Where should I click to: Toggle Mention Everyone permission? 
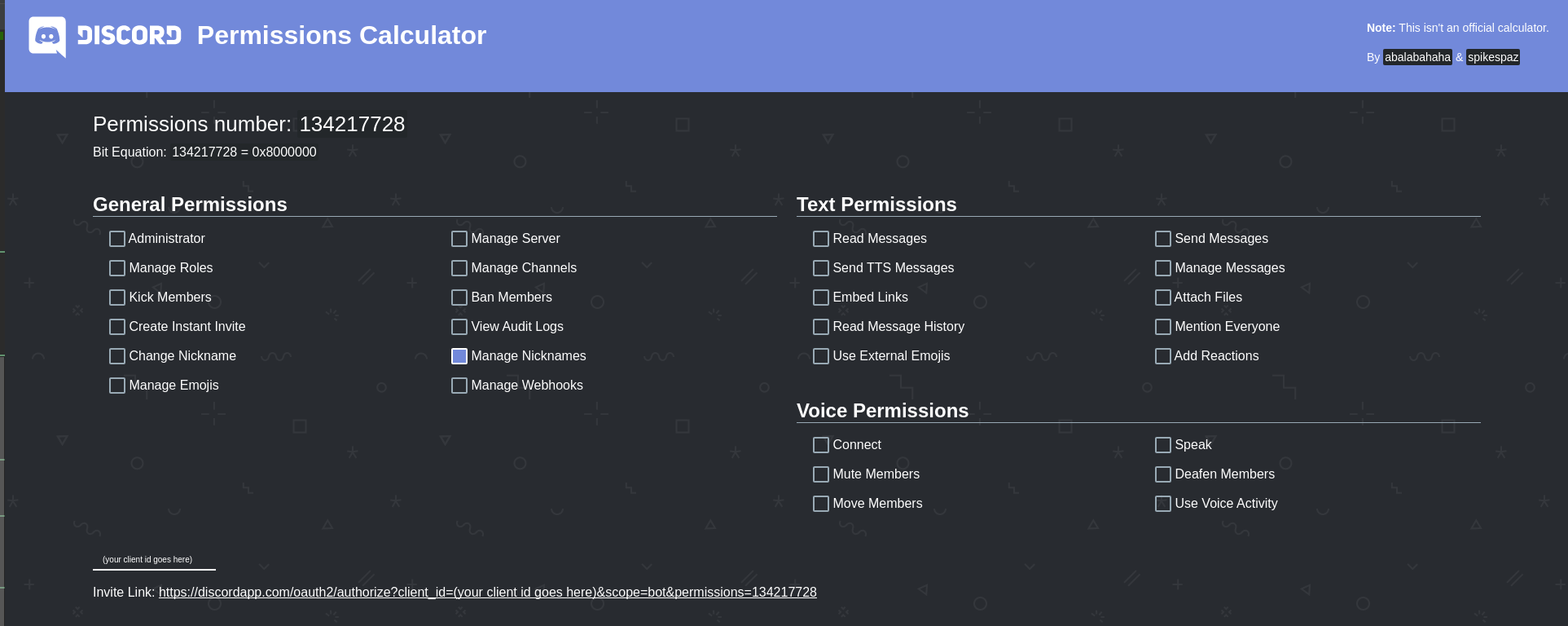(x=1163, y=327)
